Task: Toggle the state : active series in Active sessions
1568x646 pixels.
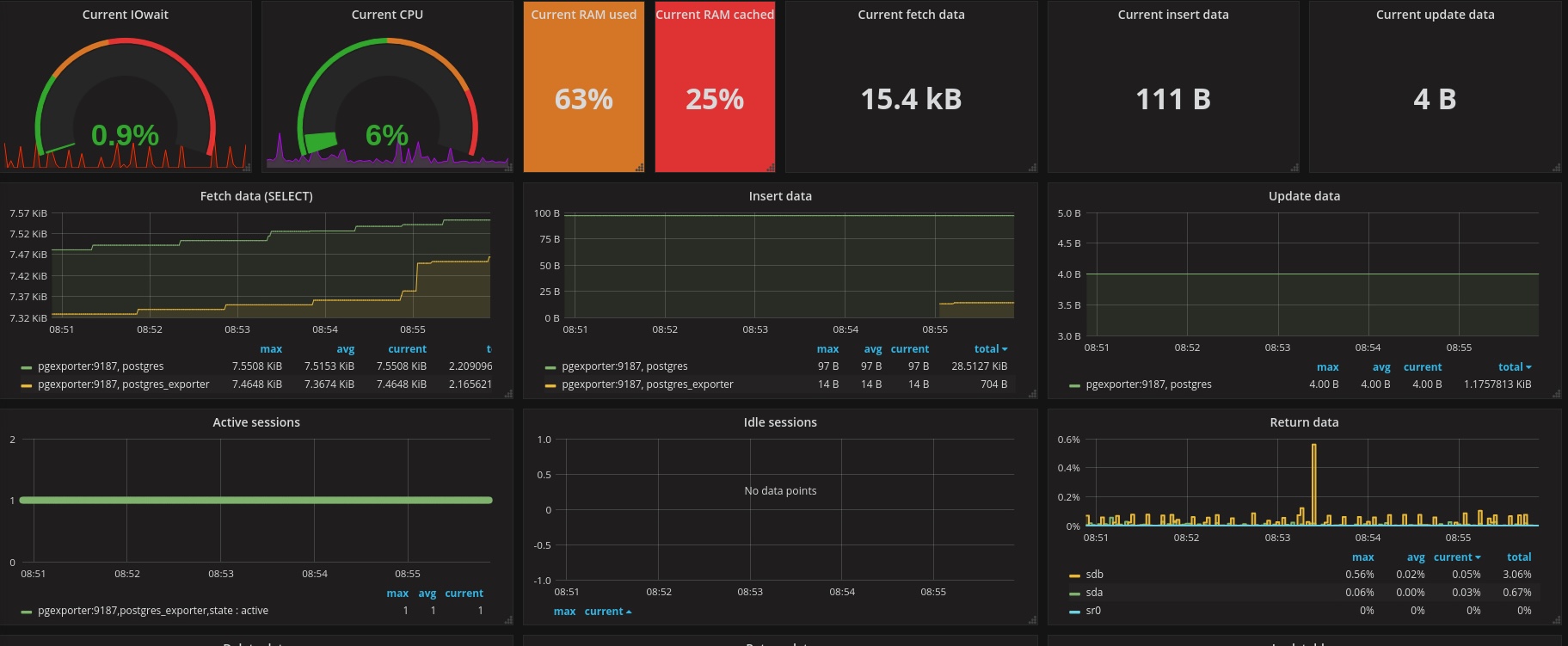Action: 153,611
